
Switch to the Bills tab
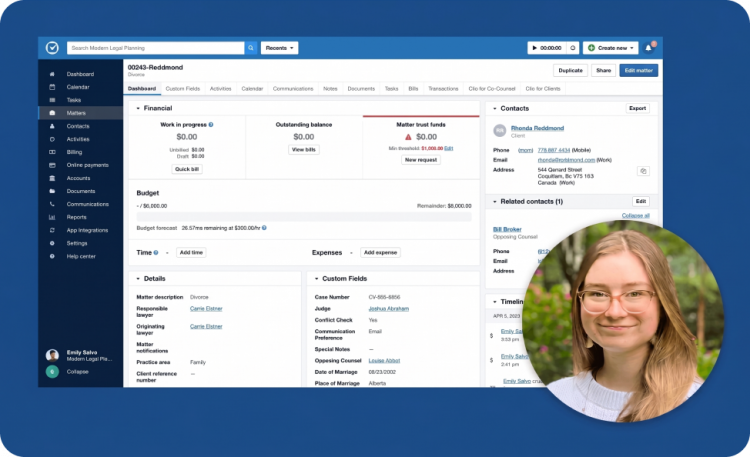point(413,89)
